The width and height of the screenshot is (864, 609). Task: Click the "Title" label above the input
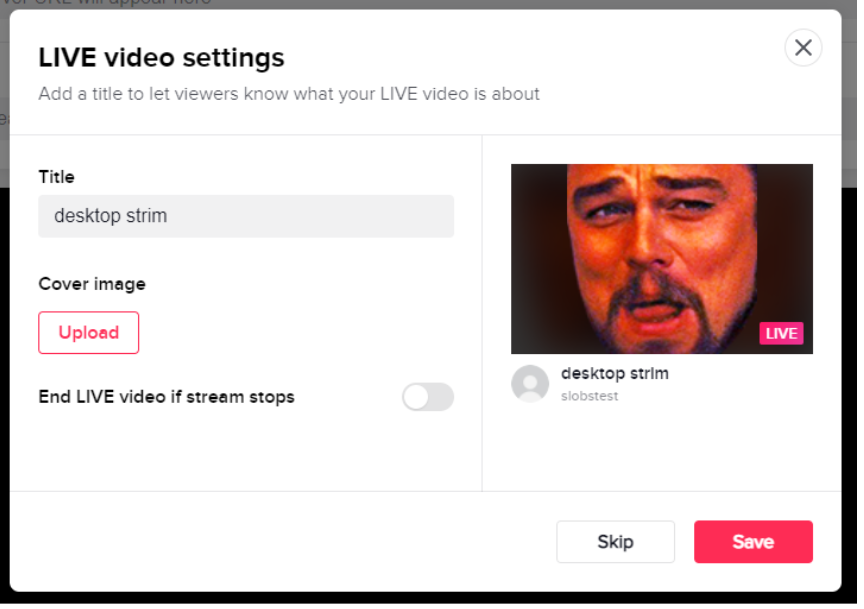tap(56, 177)
